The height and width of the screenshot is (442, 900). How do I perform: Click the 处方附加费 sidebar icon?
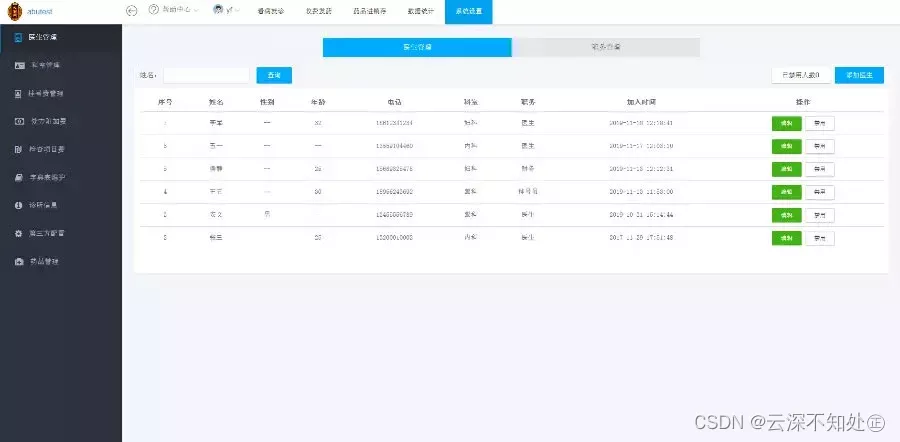coord(19,121)
